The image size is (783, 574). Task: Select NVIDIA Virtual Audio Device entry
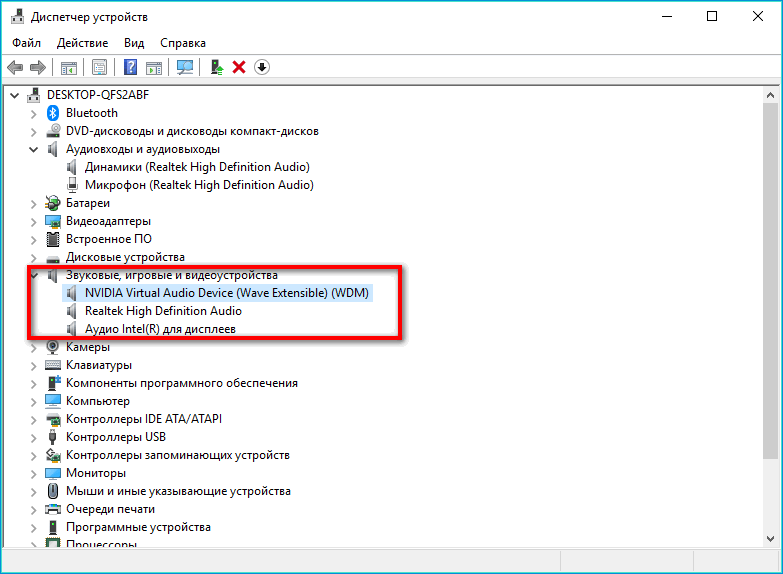226,293
